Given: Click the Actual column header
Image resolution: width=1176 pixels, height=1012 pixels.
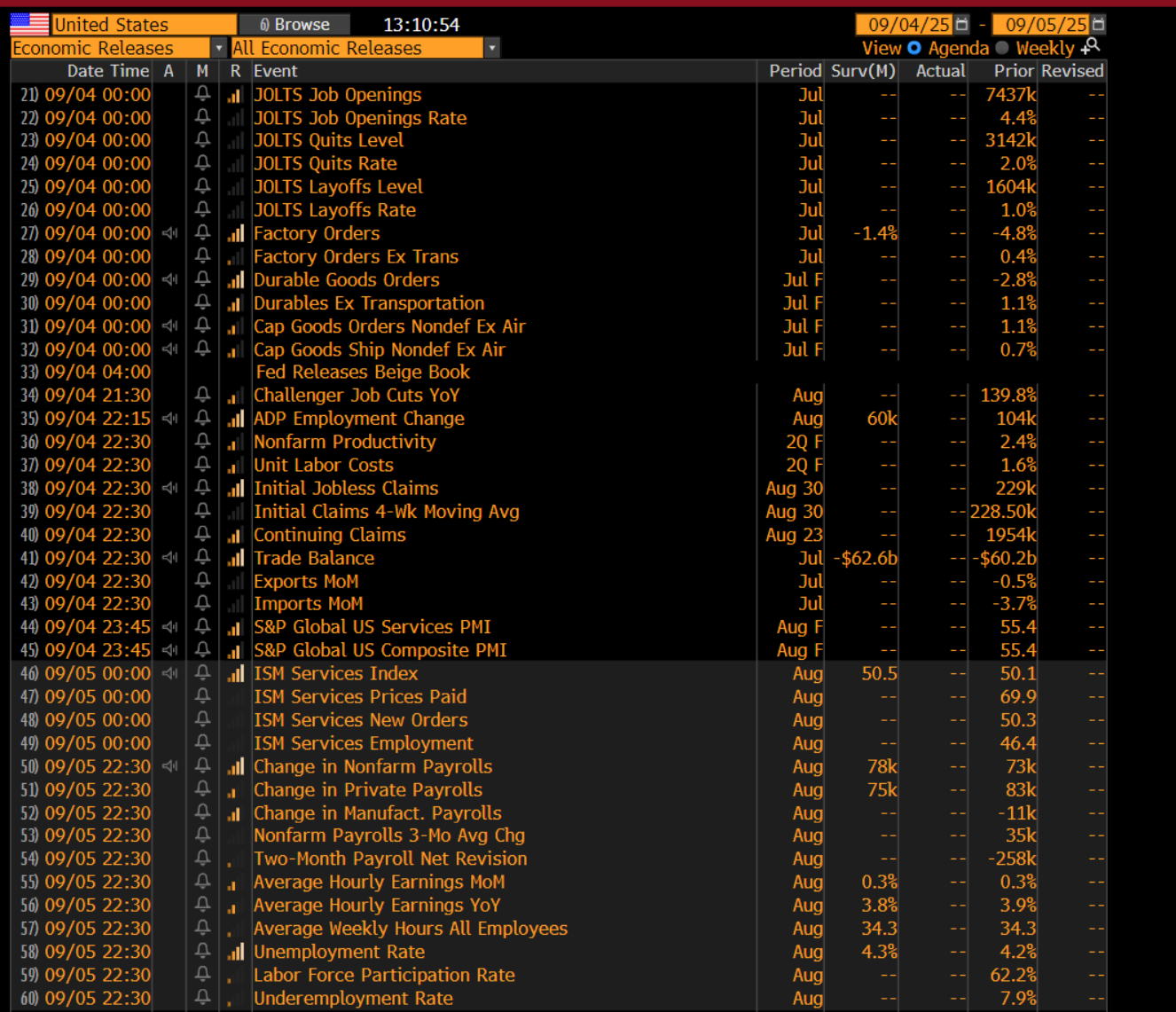Looking at the screenshot, I should pos(940,71).
